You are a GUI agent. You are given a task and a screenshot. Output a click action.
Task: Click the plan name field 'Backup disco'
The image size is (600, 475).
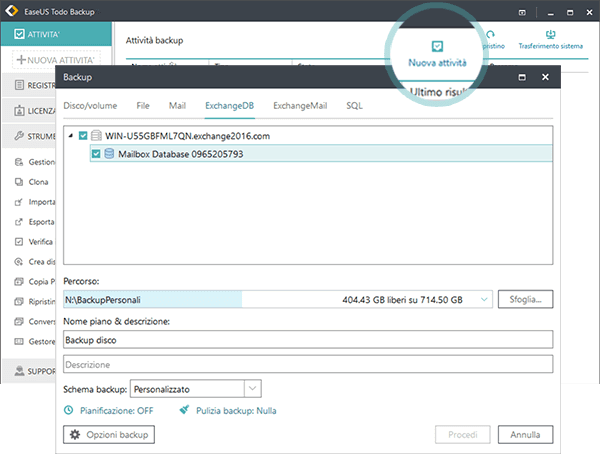(308, 340)
